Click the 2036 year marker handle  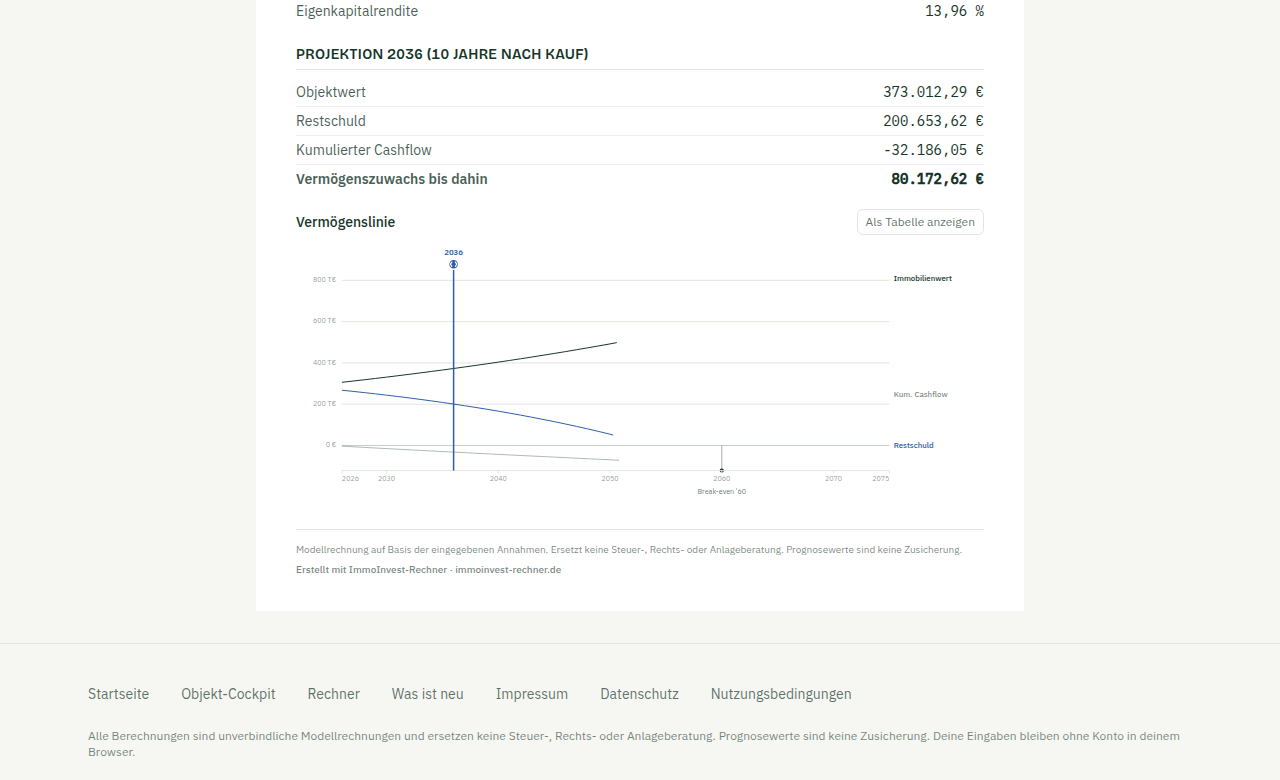[x=454, y=264]
